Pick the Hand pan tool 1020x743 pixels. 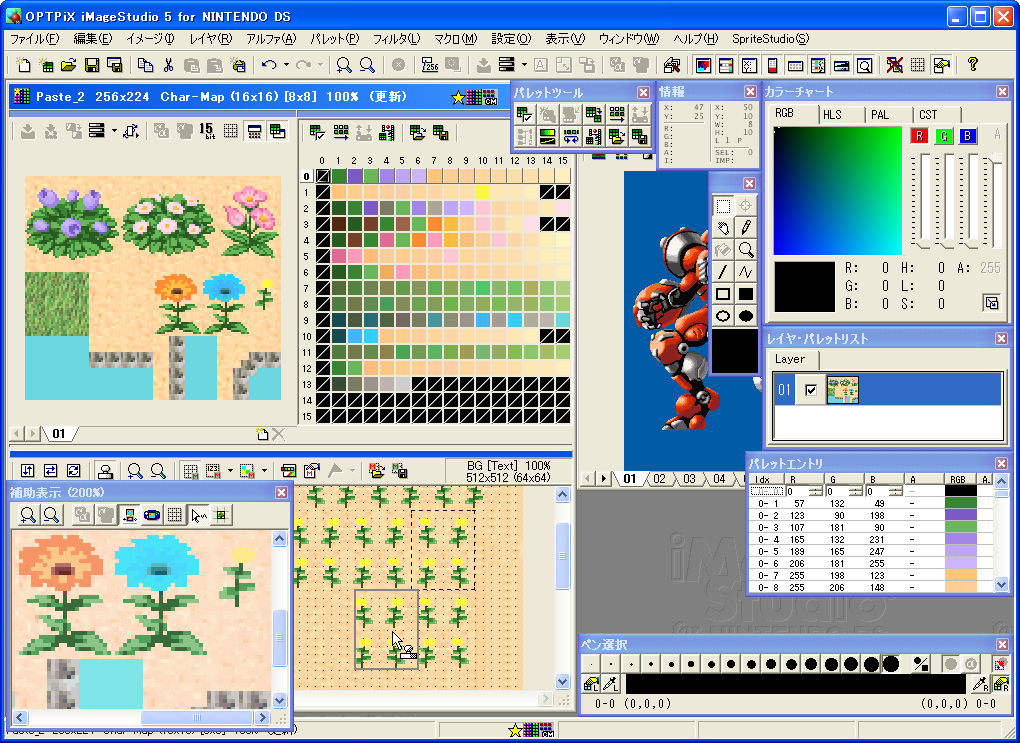pos(722,227)
